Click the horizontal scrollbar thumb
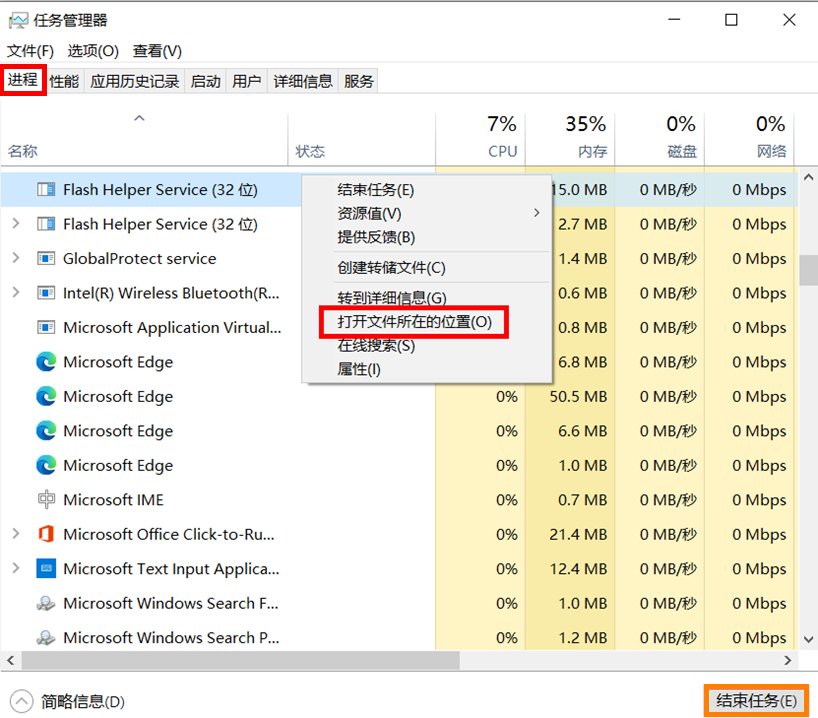The width and height of the screenshot is (818, 718). pyautogui.click(x=240, y=660)
